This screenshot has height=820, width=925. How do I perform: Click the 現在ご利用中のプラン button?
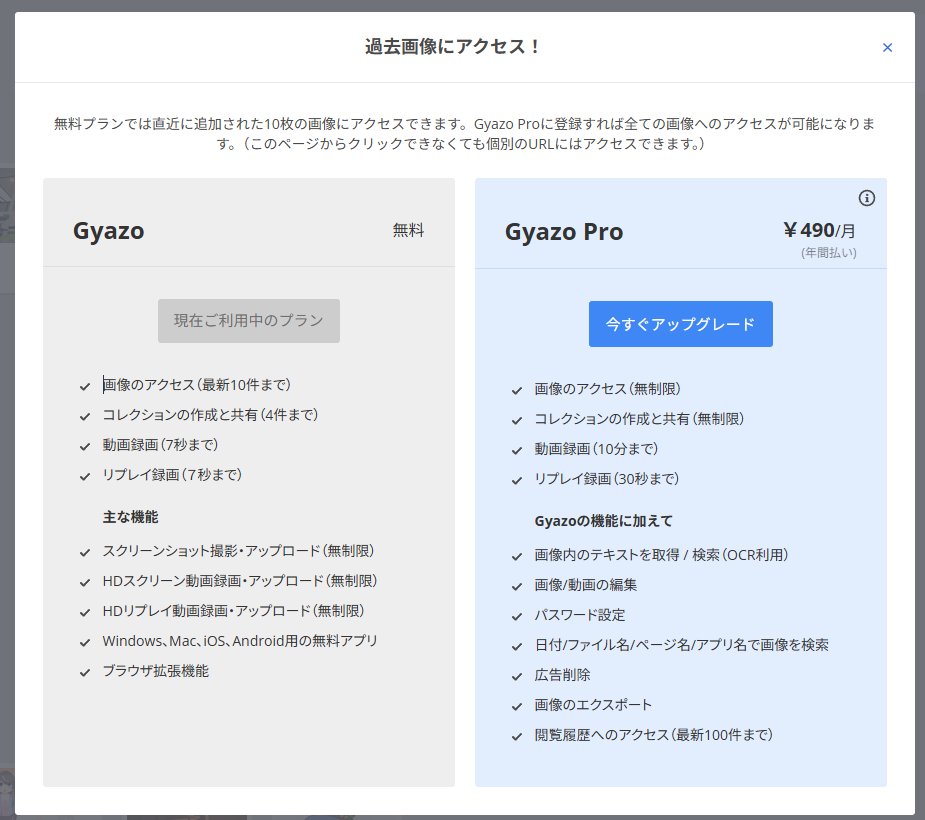(248, 320)
